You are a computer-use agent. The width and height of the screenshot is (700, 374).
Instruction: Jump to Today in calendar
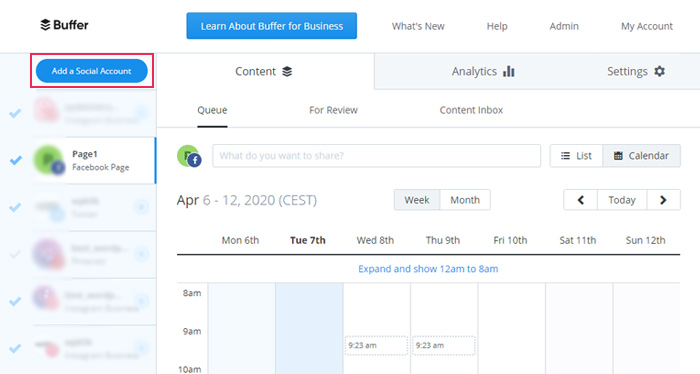622,200
